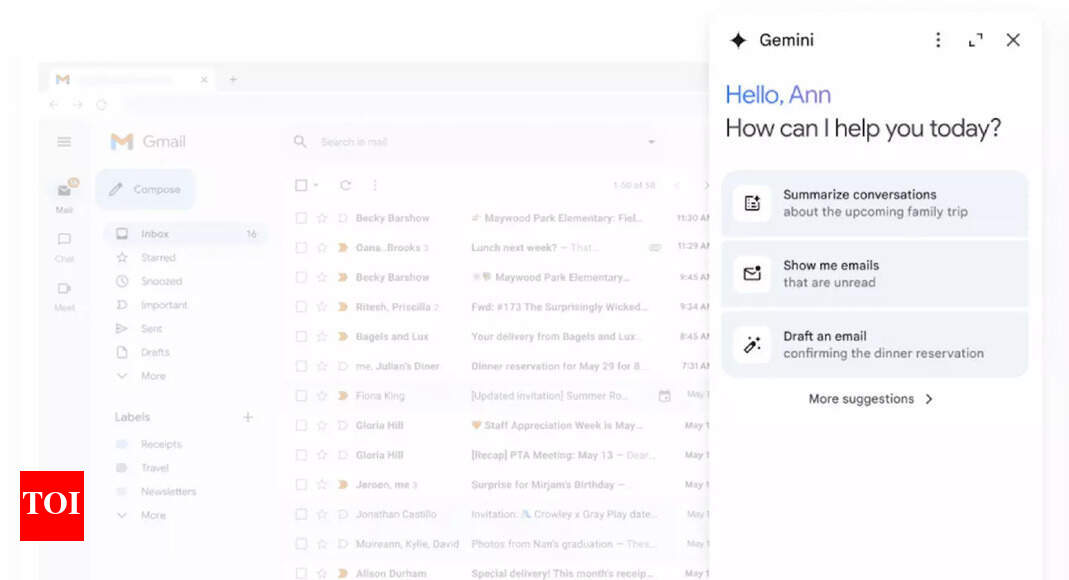The width and height of the screenshot is (1069, 580).
Task: Create a new label with plus icon
Action: (248, 417)
